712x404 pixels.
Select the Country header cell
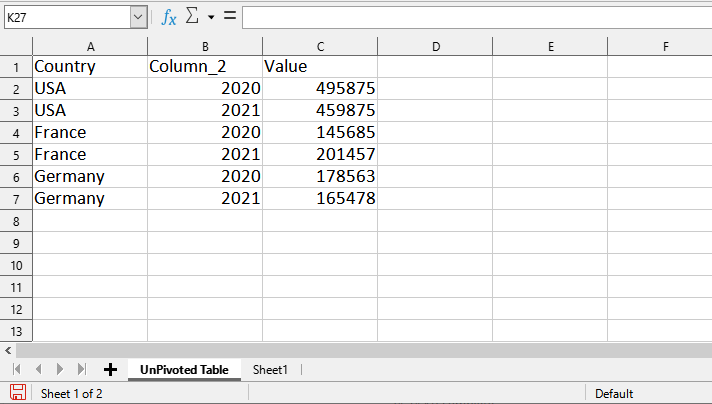(x=90, y=67)
